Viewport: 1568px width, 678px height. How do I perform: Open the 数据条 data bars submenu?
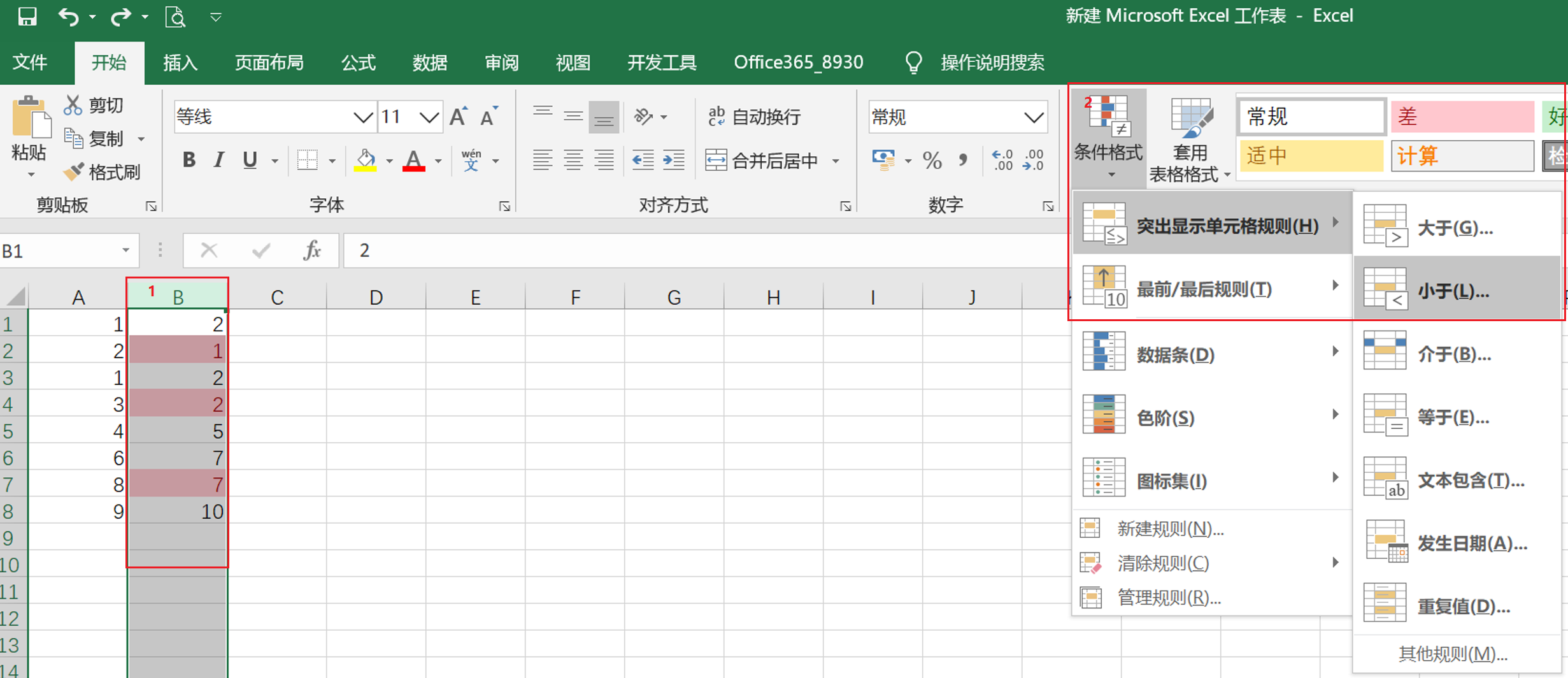coord(1213,352)
